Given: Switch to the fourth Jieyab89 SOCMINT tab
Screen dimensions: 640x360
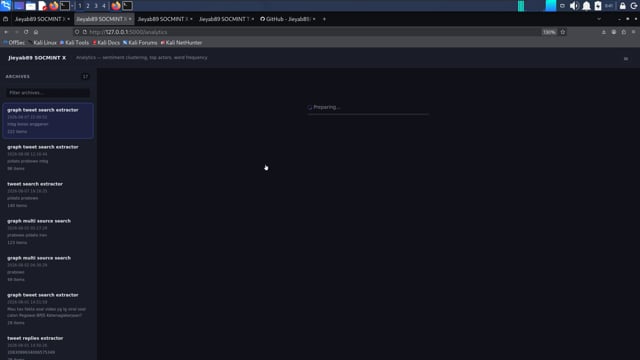Looking at the screenshot, I should 226,19.
